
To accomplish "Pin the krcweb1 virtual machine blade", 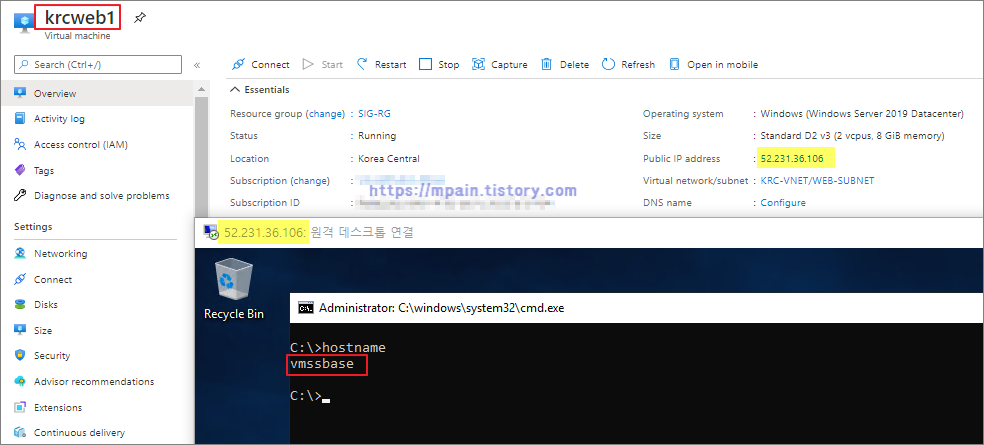I will point(140,18).
